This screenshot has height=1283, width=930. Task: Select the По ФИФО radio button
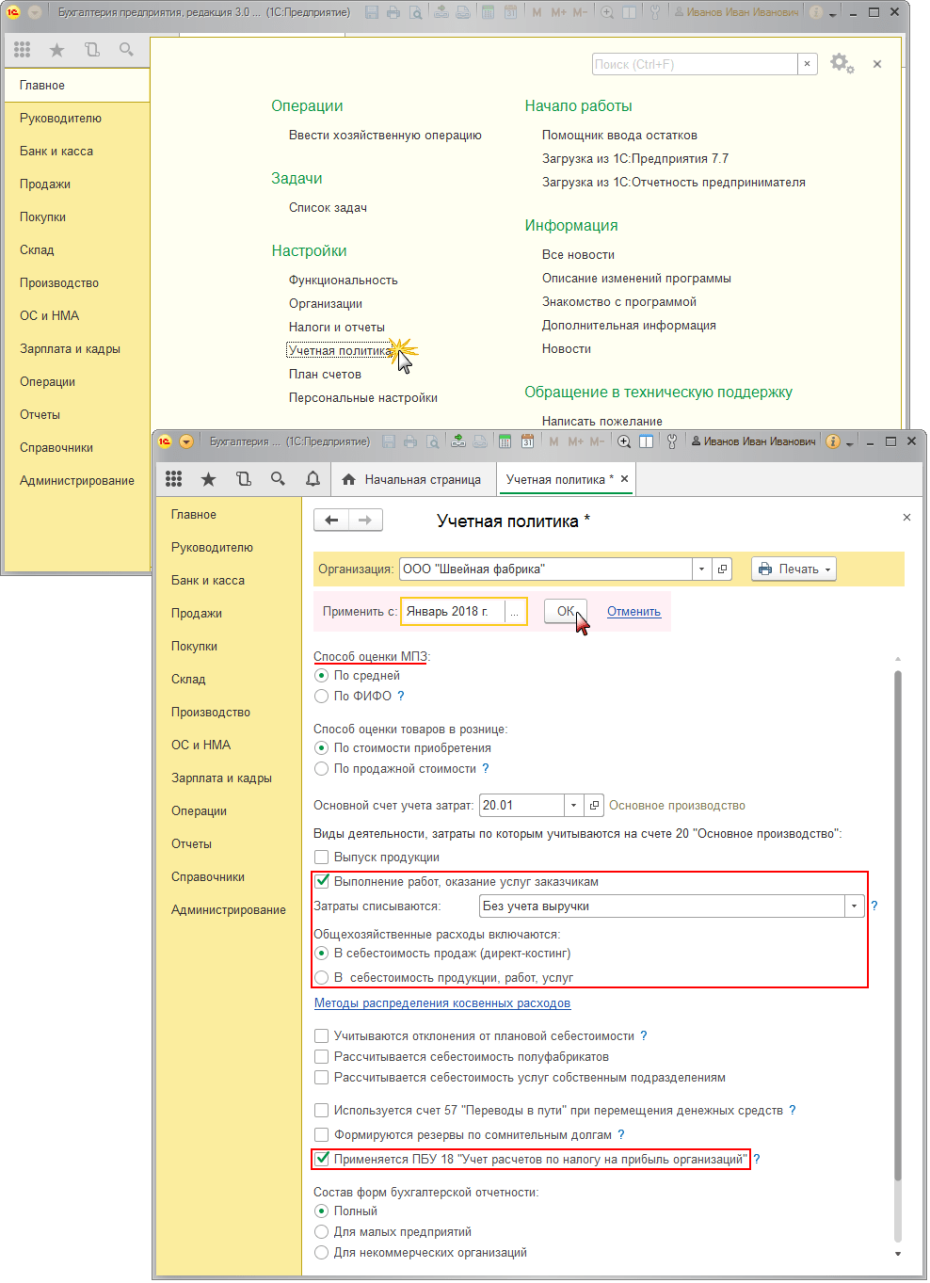(321, 696)
